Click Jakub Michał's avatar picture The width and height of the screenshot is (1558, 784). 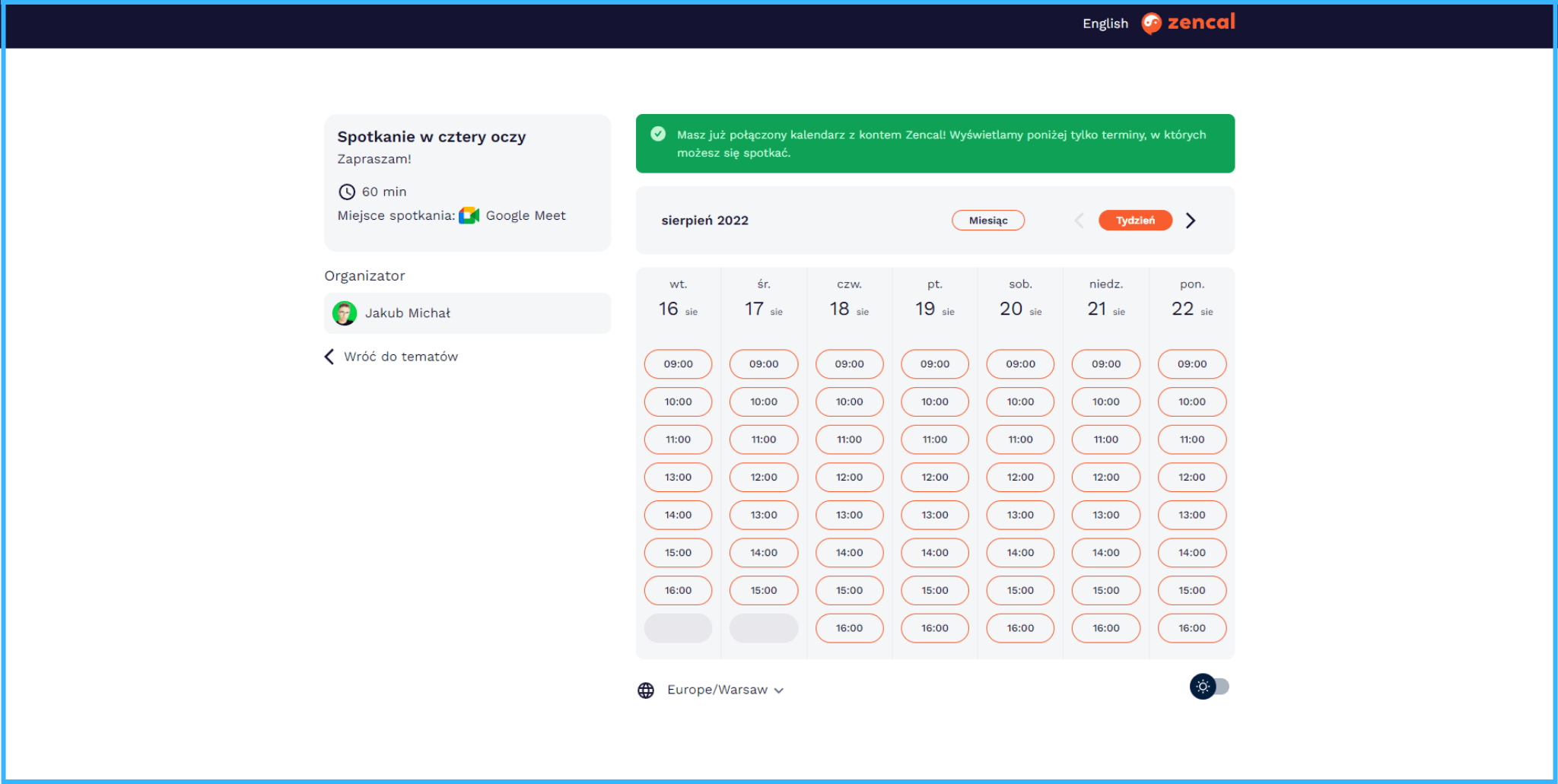345,313
